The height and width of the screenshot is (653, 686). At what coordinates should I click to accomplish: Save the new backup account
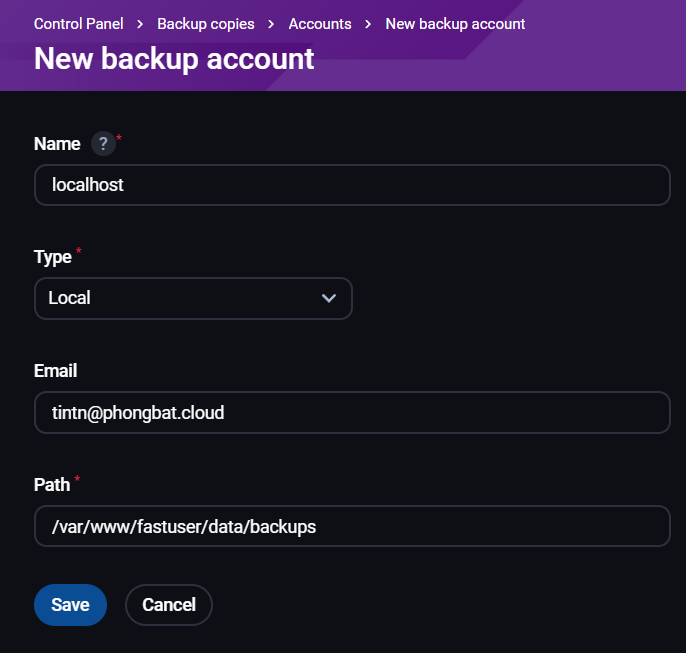tap(70, 604)
